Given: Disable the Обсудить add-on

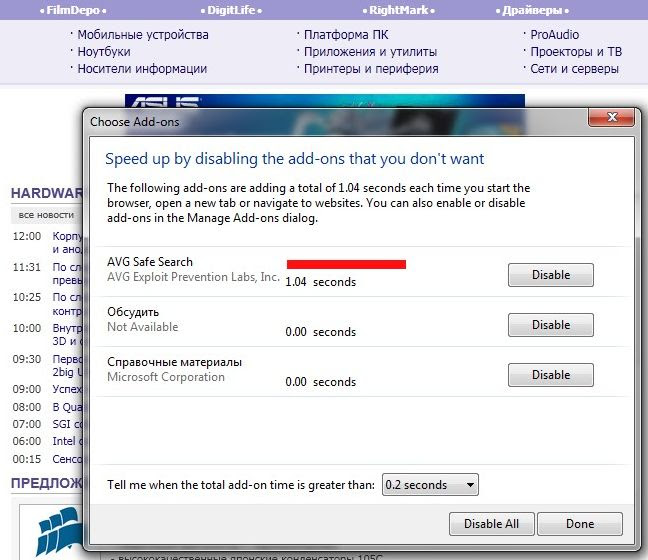Looking at the screenshot, I should (x=550, y=325).
